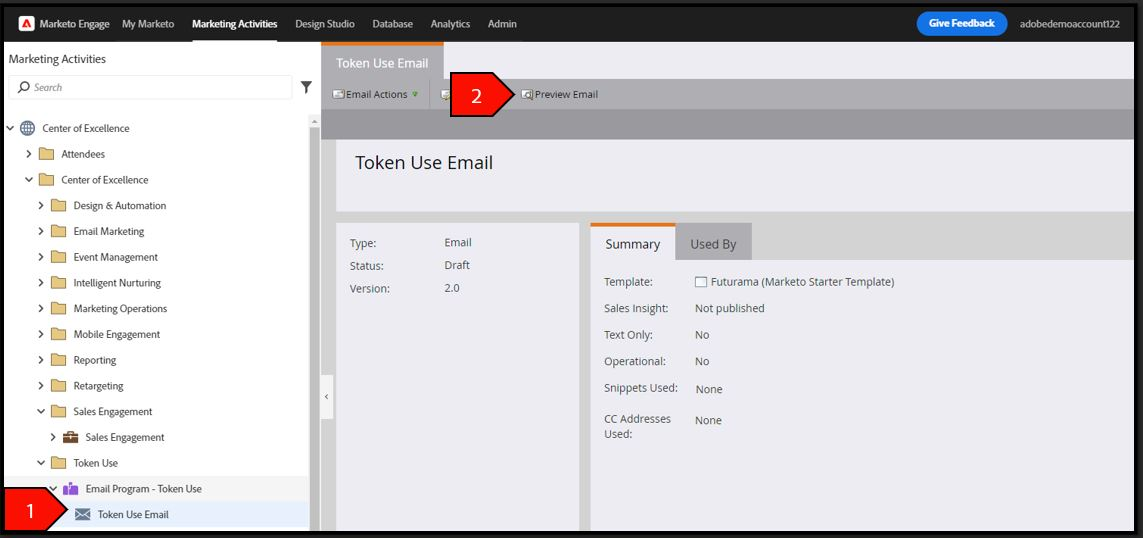This screenshot has height=538, width=1143.
Task: Click the Retargeting folder icon
Action: [x=58, y=386]
